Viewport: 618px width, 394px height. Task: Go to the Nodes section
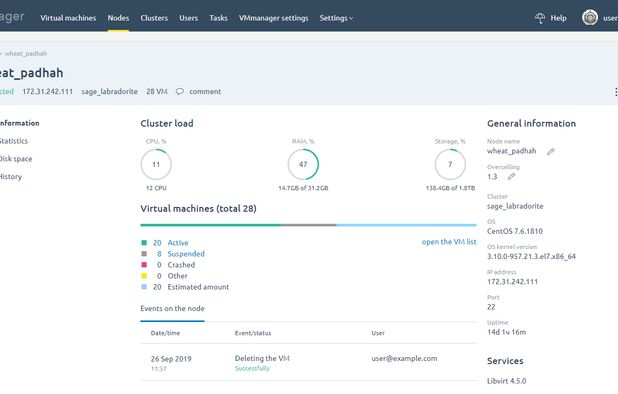[x=118, y=18]
